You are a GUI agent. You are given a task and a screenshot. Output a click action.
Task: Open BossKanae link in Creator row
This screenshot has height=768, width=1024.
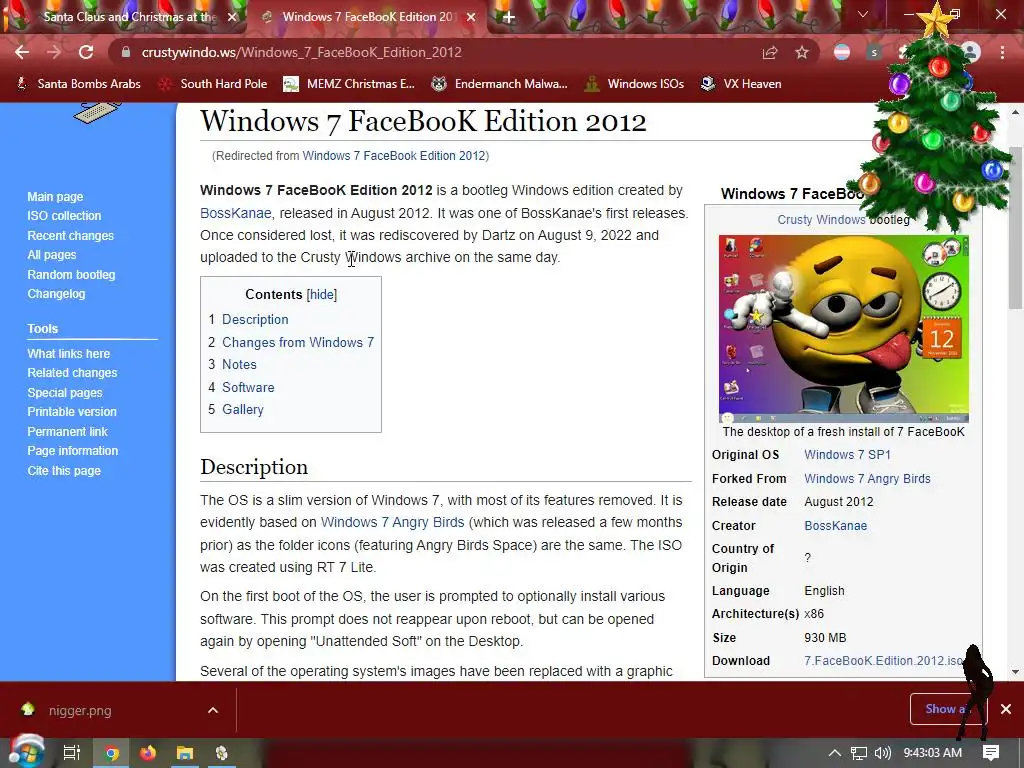tap(835, 526)
